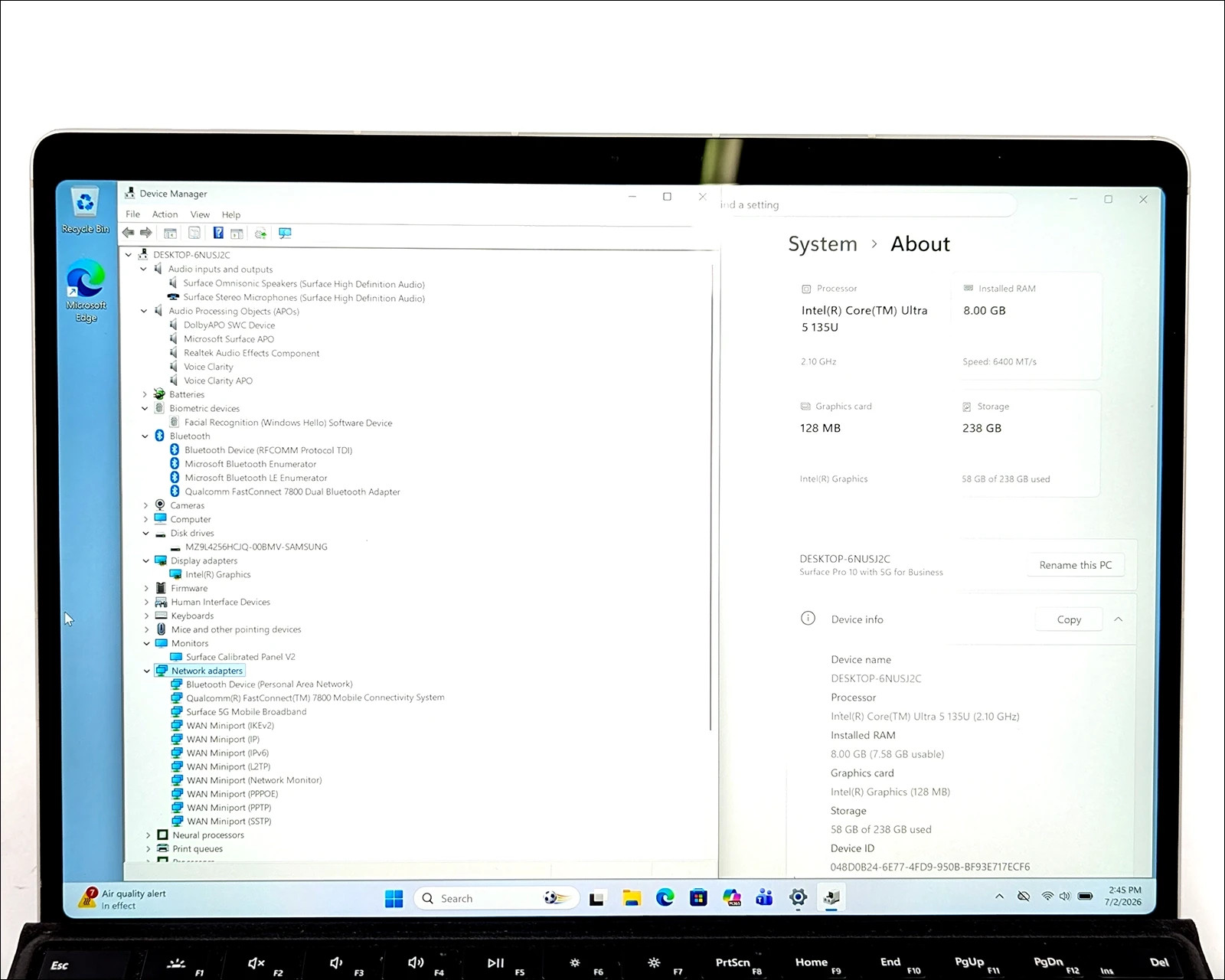Image resolution: width=1225 pixels, height=980 pixels.
Task: Click the Update driver software toolbar icon
Action: 261,234
